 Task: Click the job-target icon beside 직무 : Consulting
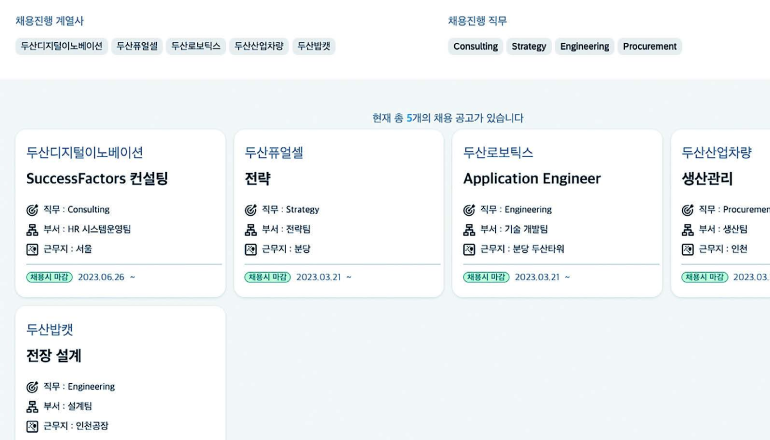pyautogui.click(x=32, y=210)
